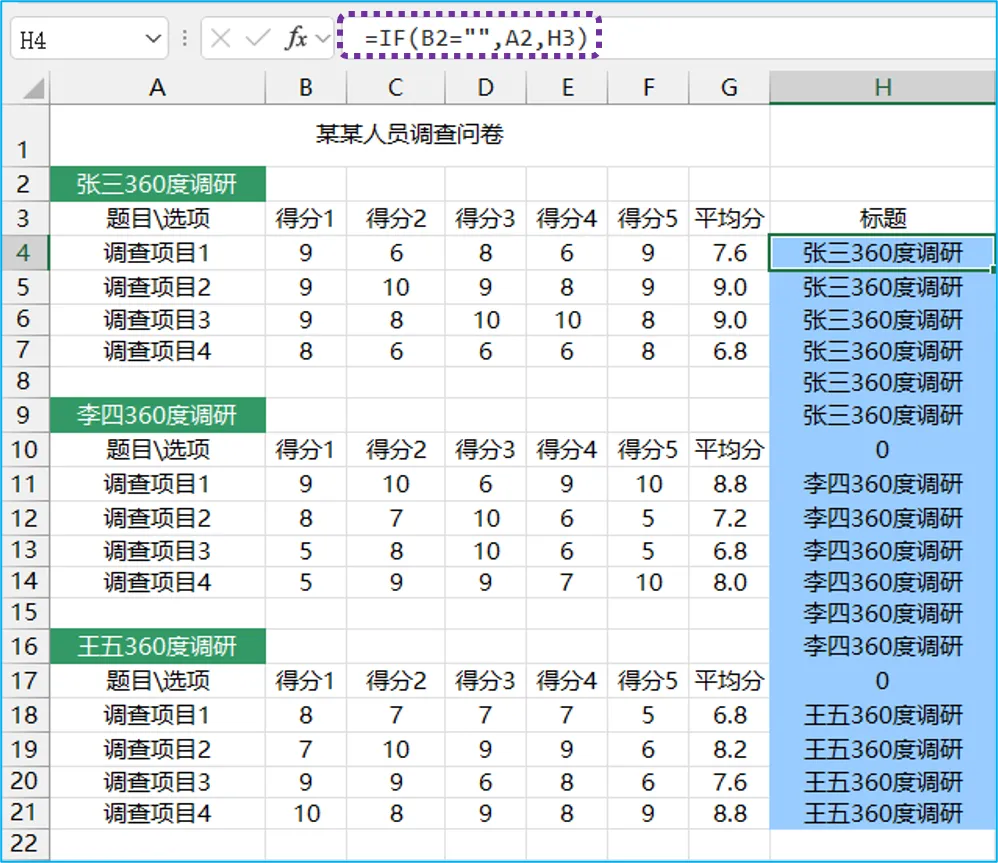The image size is (998, 863).
Task: Select row 15 header
Action: (x=24, y=612)
